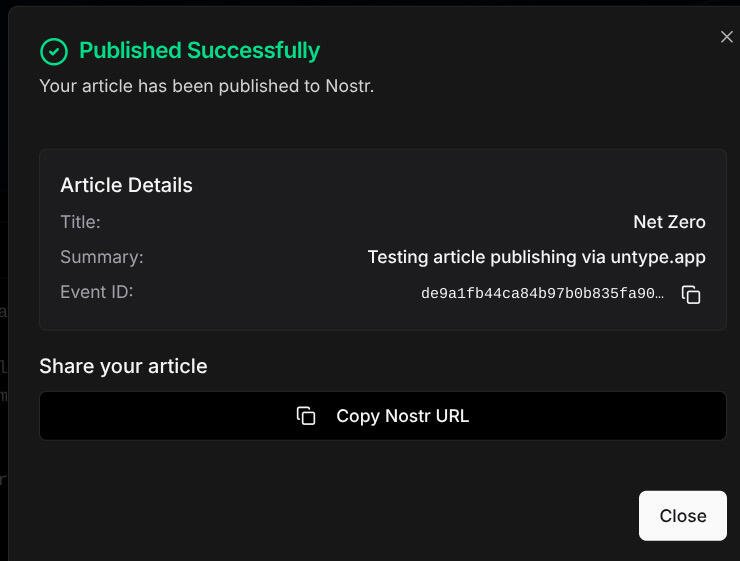
Task: Click the ellipsis ending the Event ID
Action: 659,295
